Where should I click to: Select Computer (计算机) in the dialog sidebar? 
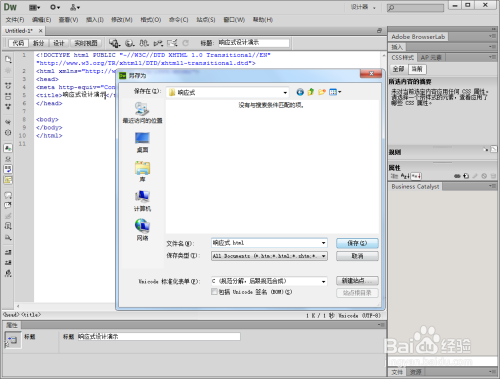coord(142,201)
